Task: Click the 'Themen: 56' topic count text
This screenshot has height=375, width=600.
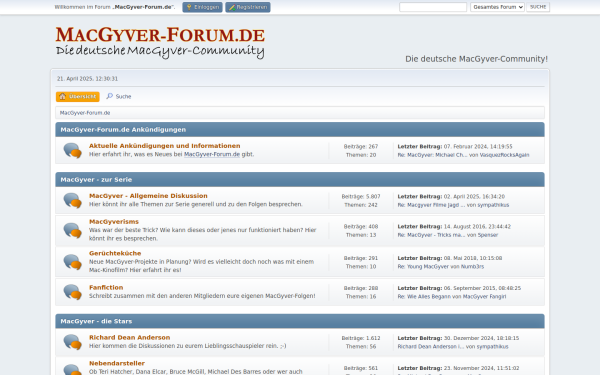Action: tap(361, 347)
